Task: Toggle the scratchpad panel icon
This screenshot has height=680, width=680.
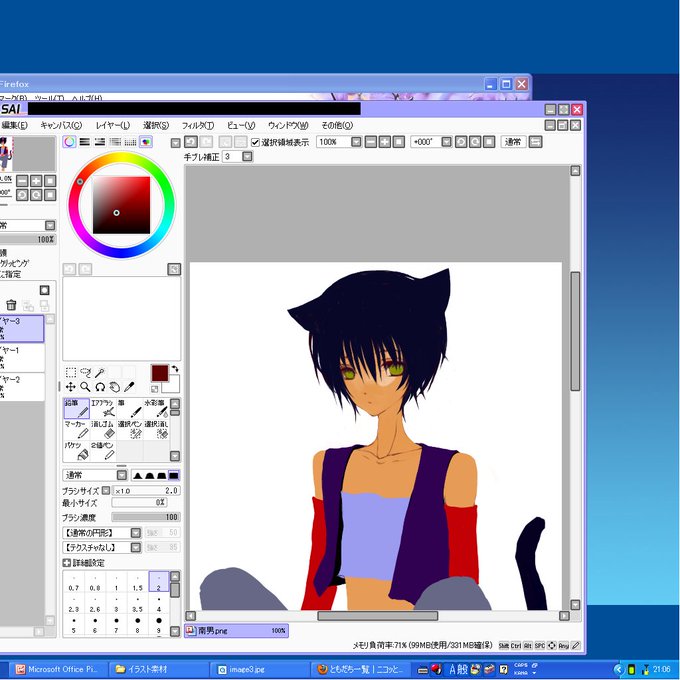Action: 146,142
